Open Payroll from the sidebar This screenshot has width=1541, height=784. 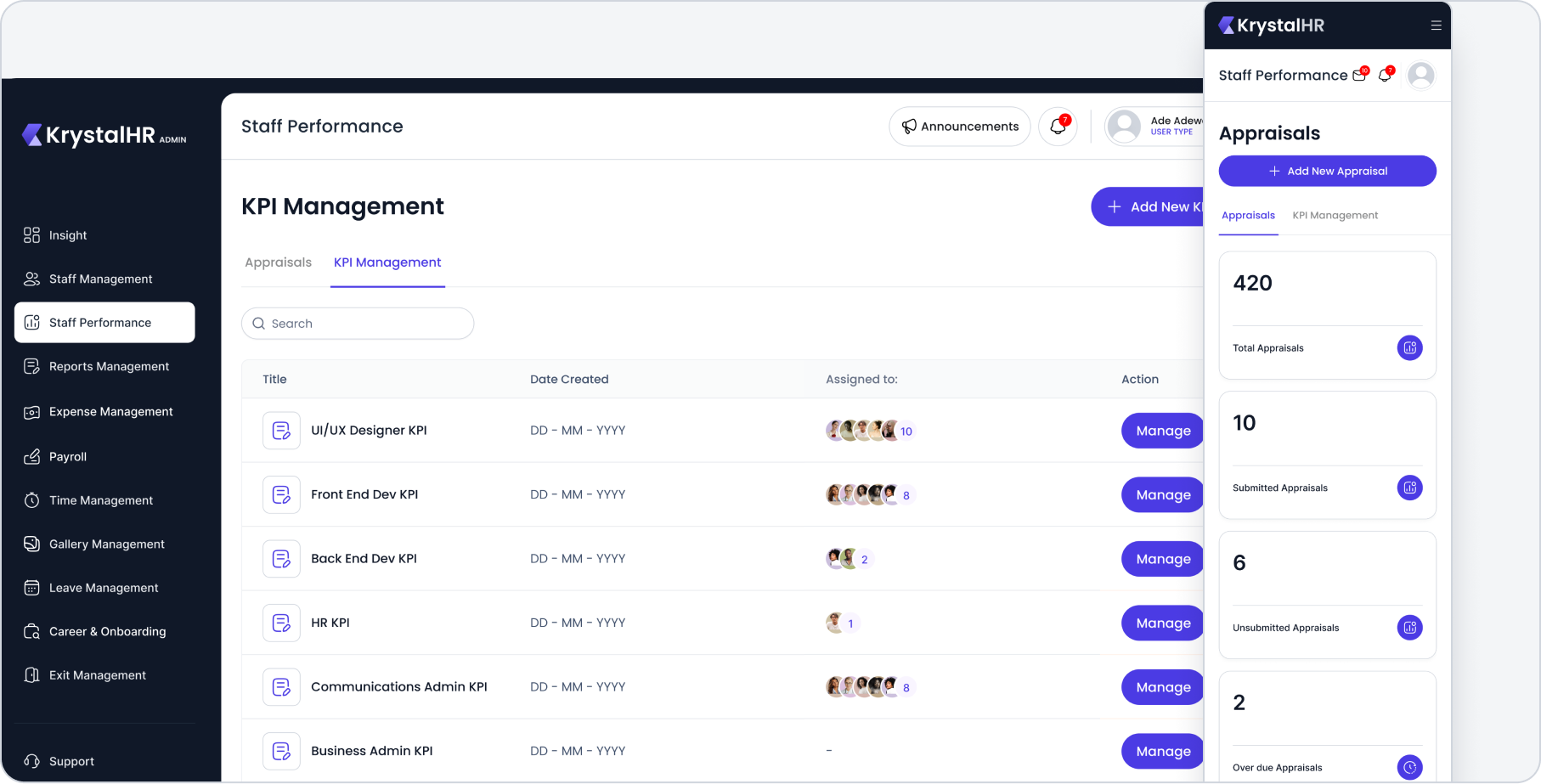[68, 457]
